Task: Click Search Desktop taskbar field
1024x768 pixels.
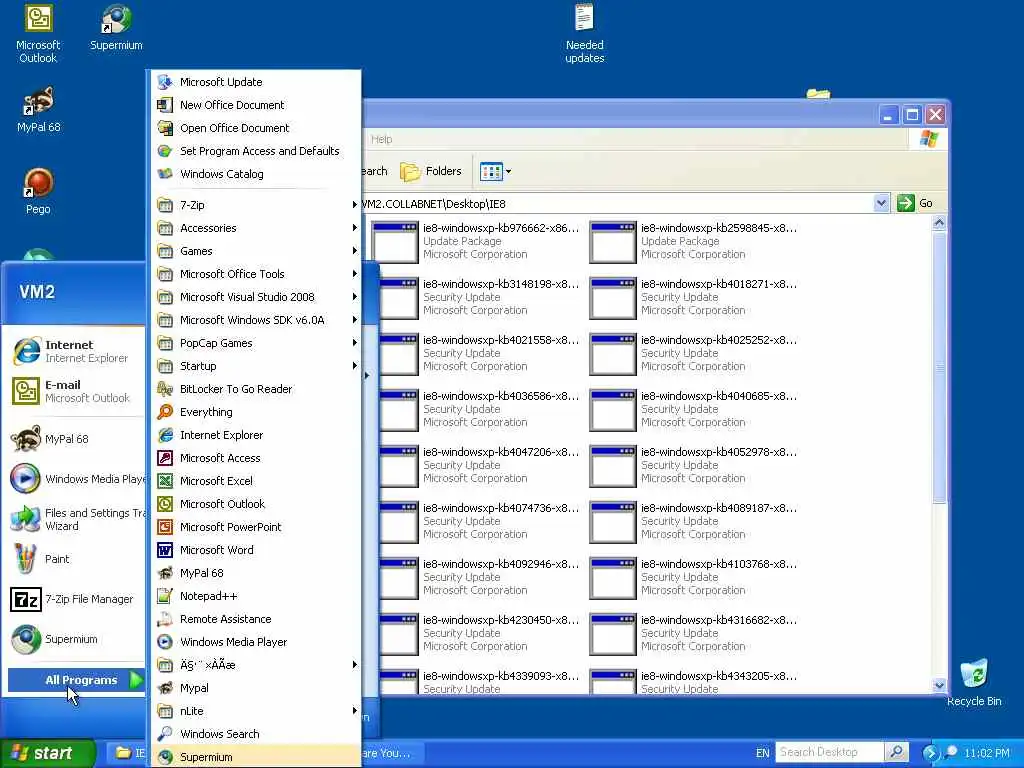Action: [x=829, y=752]
